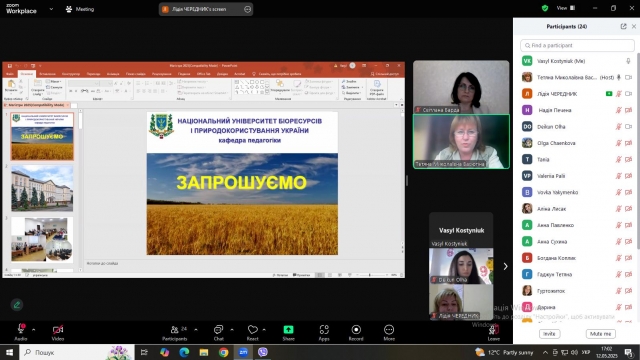Screen dimensions: 640x360
Task: Select slide 1 thumbnail in shared PowerPoint
Action: [x=42, y=136]
